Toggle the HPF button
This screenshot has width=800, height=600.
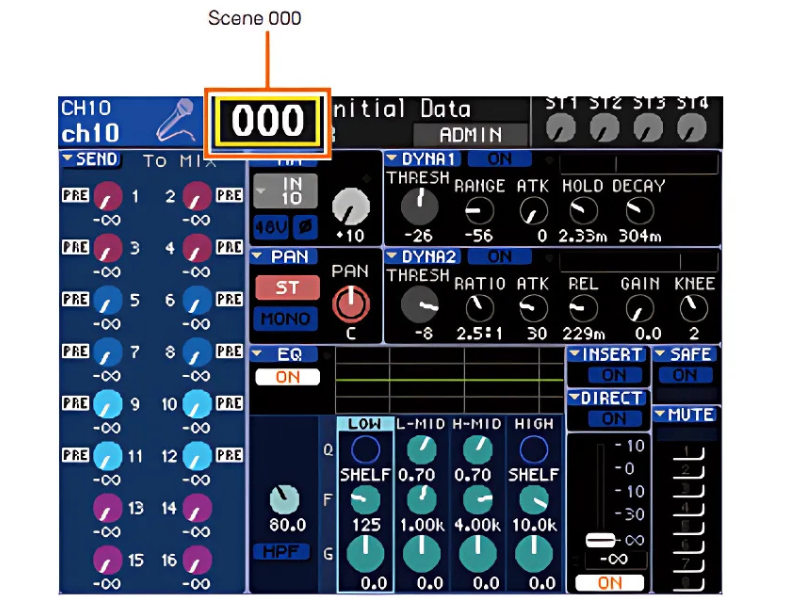[282, 552]
